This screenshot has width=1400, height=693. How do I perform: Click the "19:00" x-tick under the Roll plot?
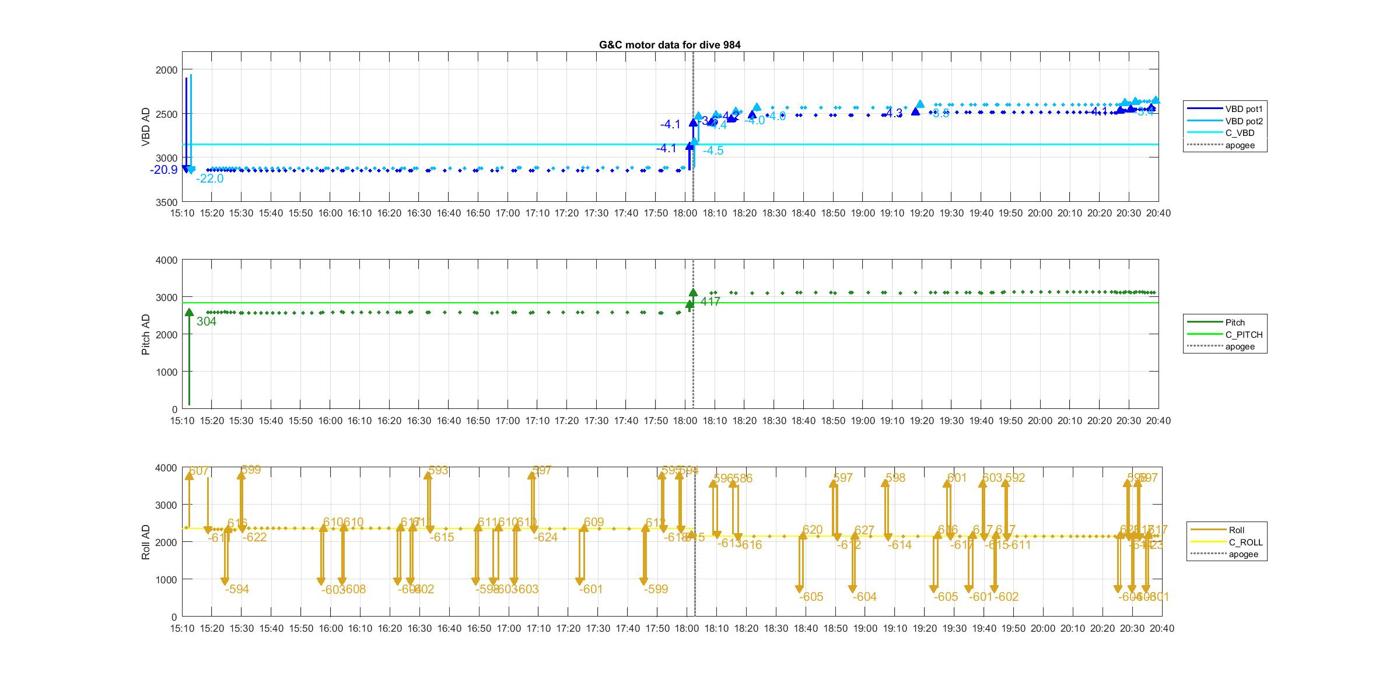click(x=865, y=628)
